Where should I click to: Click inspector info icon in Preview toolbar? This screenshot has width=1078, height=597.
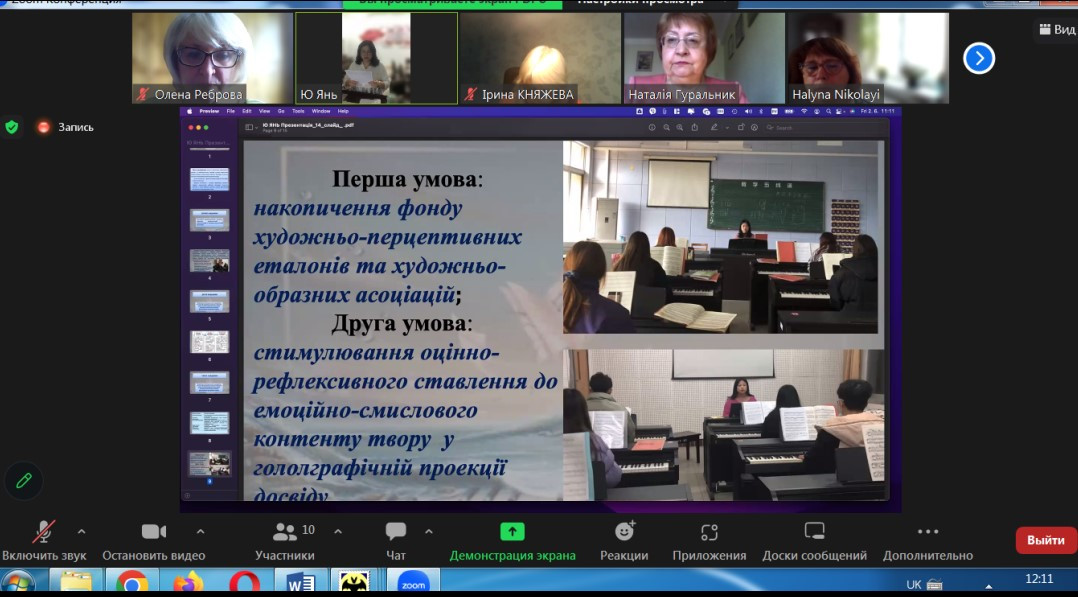point(652,127)
